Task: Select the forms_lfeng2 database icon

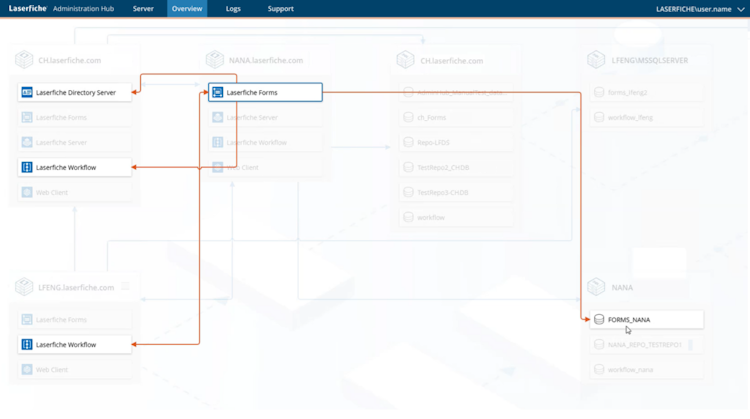Action: (599, 92)
